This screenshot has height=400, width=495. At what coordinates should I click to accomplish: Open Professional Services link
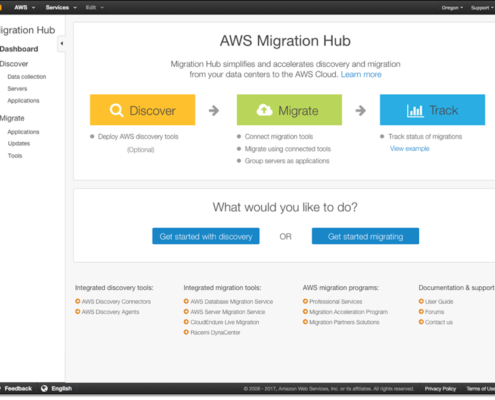336,302
